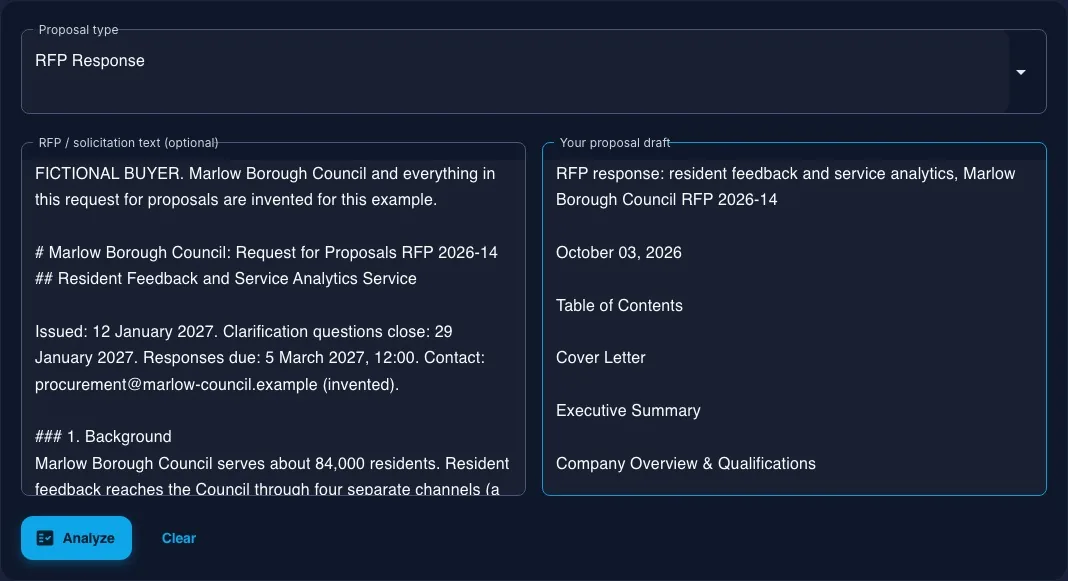Click 'this request for proposals are invented' line
Viewport: 1068px width, 581px height.
[236, 200]
